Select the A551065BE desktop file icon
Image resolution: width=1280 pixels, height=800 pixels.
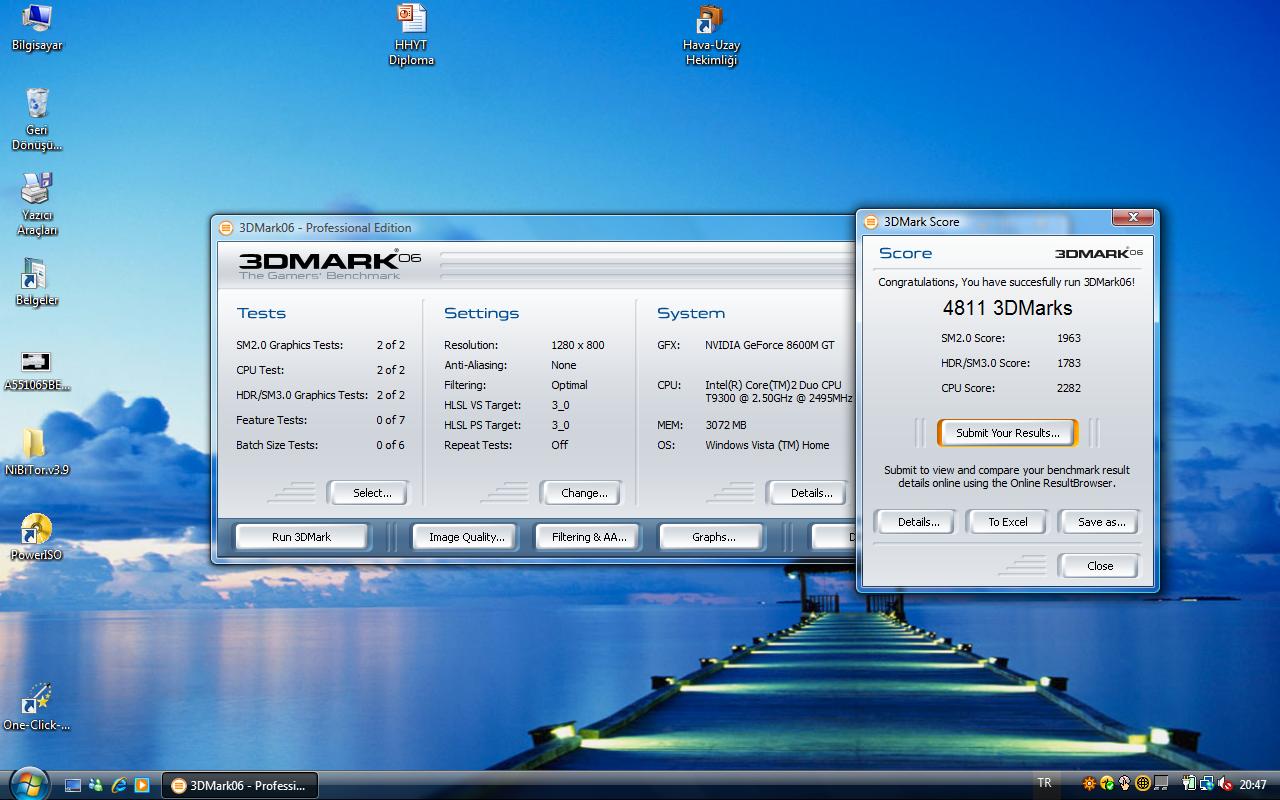[x=37, y=370]
